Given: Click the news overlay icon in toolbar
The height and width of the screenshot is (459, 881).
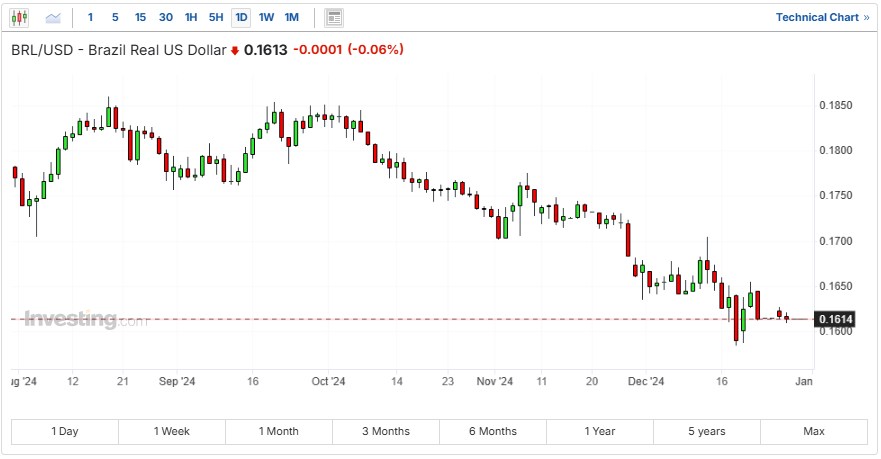Looking at the screenshot, I should pyautogui.click(x=334, y=17).
